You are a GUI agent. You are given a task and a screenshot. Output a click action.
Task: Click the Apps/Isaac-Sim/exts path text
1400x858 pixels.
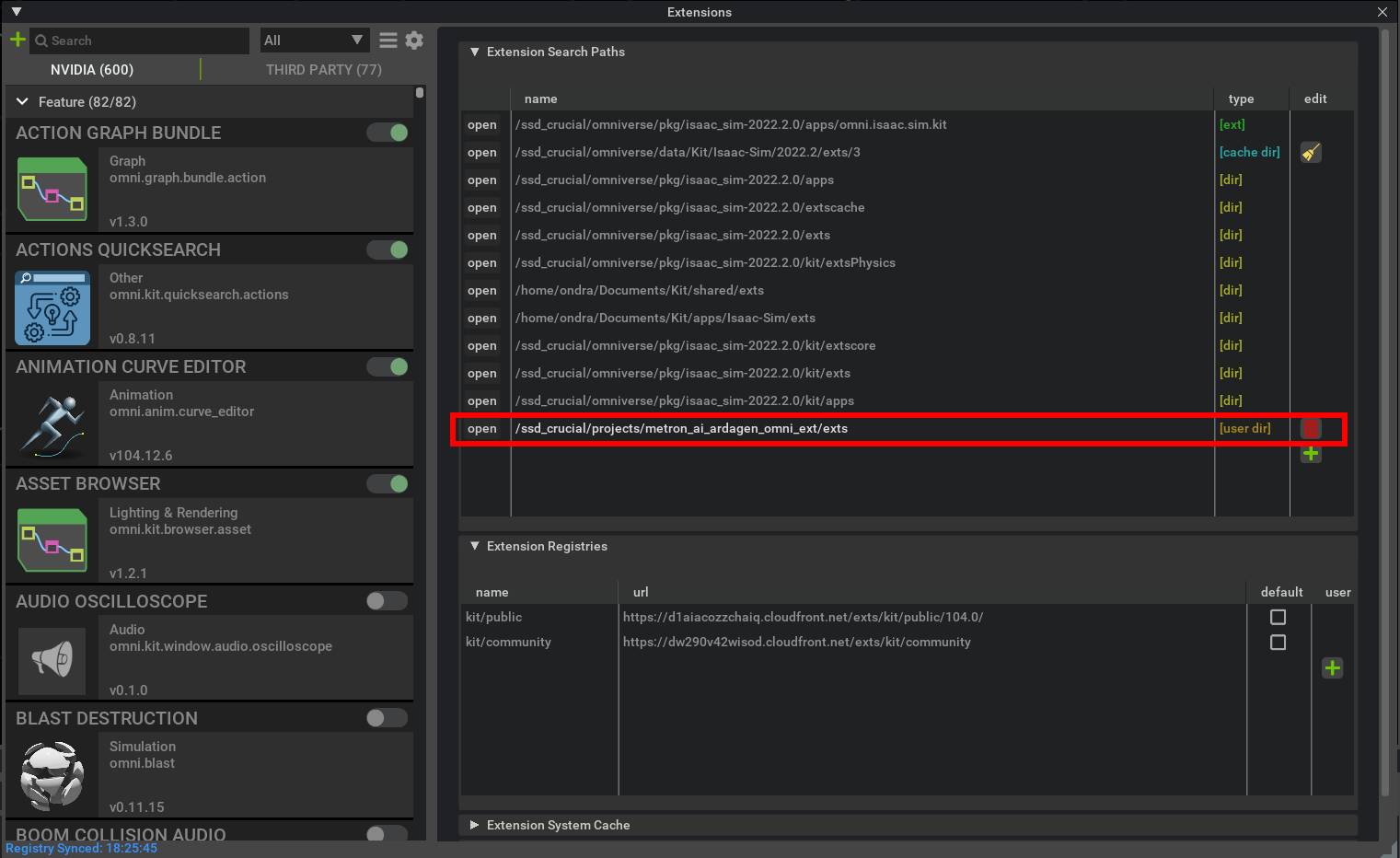click(x=665, y=318)
